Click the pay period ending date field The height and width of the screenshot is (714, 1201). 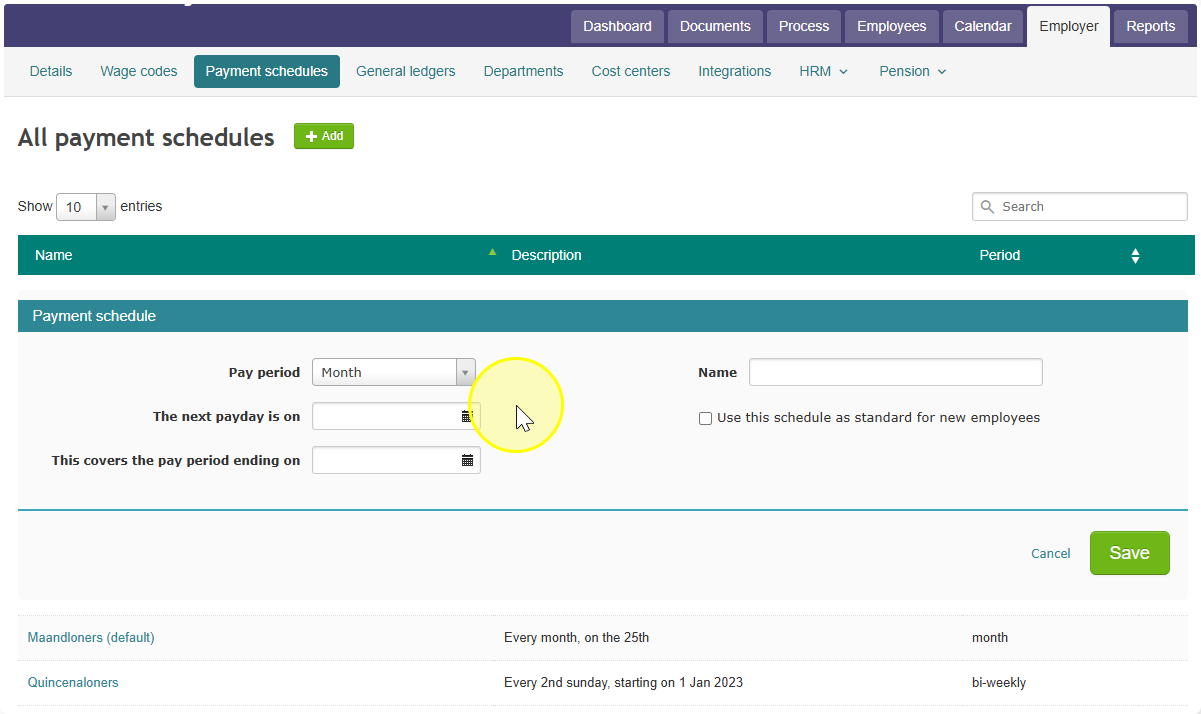[396, 460]
